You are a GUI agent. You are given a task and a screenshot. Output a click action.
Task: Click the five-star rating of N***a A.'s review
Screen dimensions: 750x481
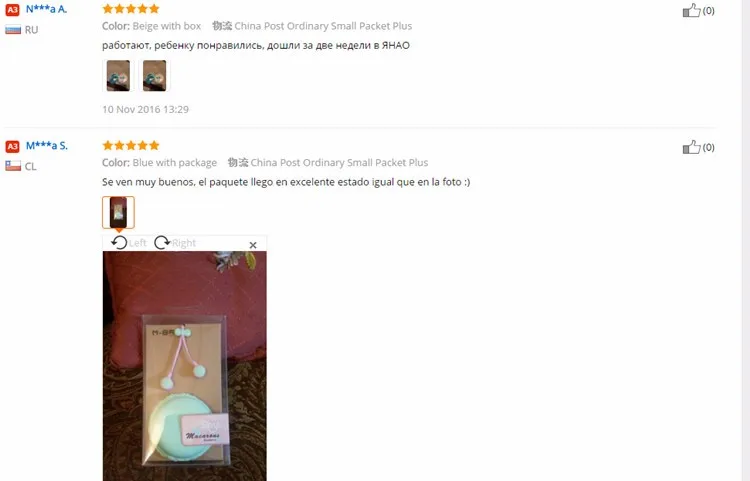[131, 9]
